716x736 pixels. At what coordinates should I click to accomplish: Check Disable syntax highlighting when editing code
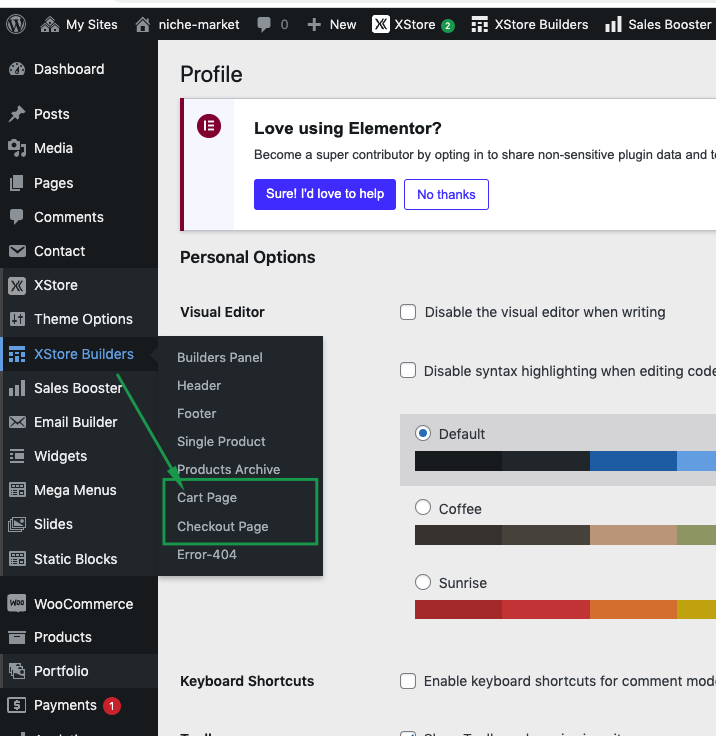click(408, 370)
